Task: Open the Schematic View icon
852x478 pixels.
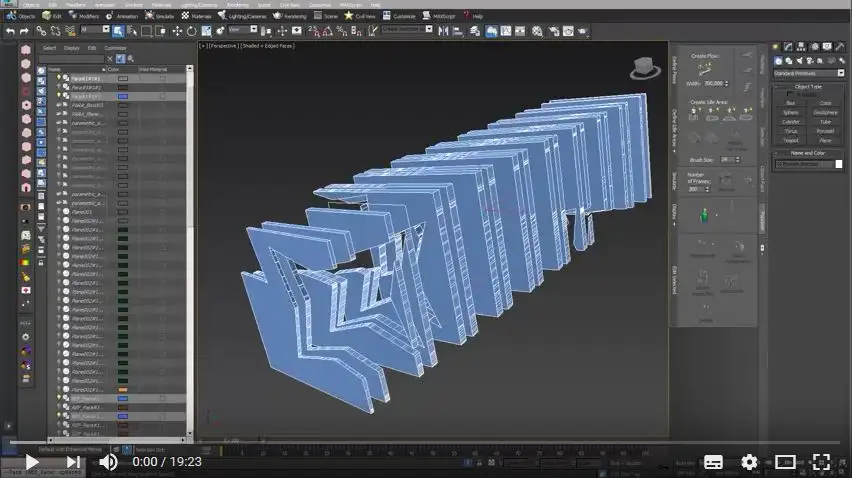Action: point(520,32)
